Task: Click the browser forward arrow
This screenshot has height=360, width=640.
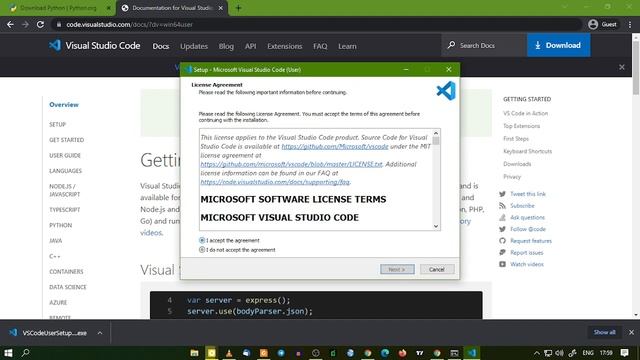Action: pos(25,24)
